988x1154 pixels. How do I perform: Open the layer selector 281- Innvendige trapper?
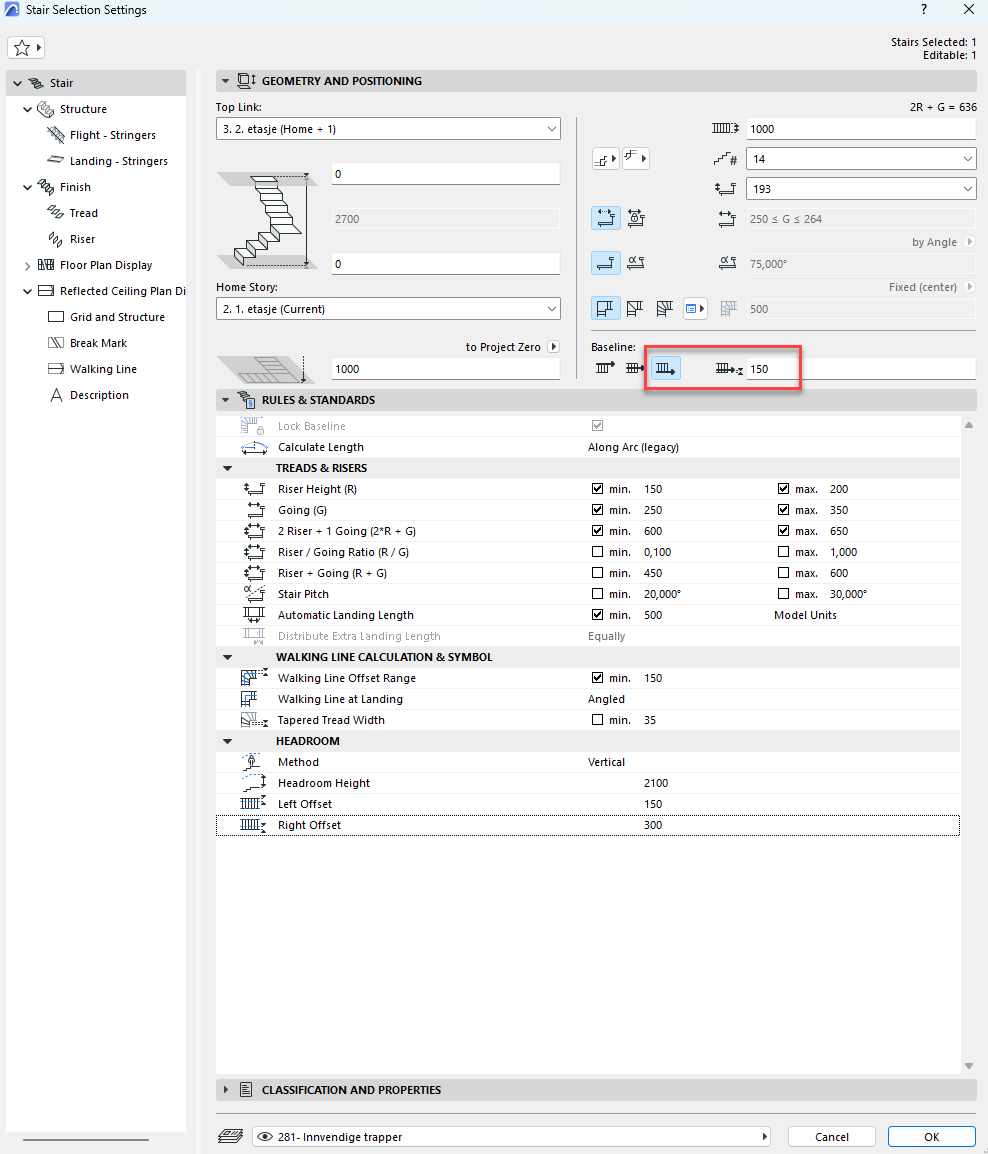pos(512,1137)
